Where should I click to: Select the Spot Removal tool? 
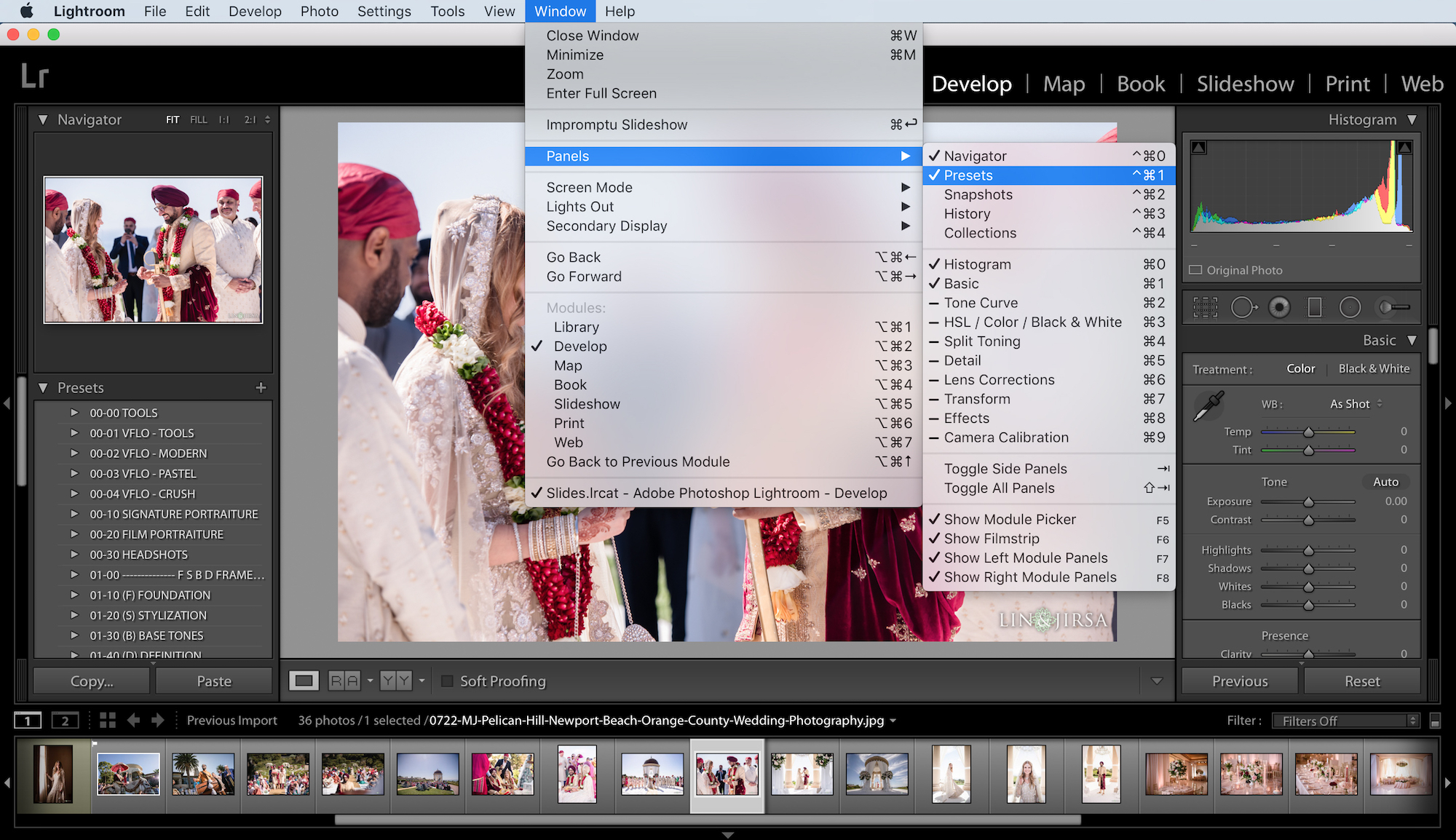[x=1243, y=306]
